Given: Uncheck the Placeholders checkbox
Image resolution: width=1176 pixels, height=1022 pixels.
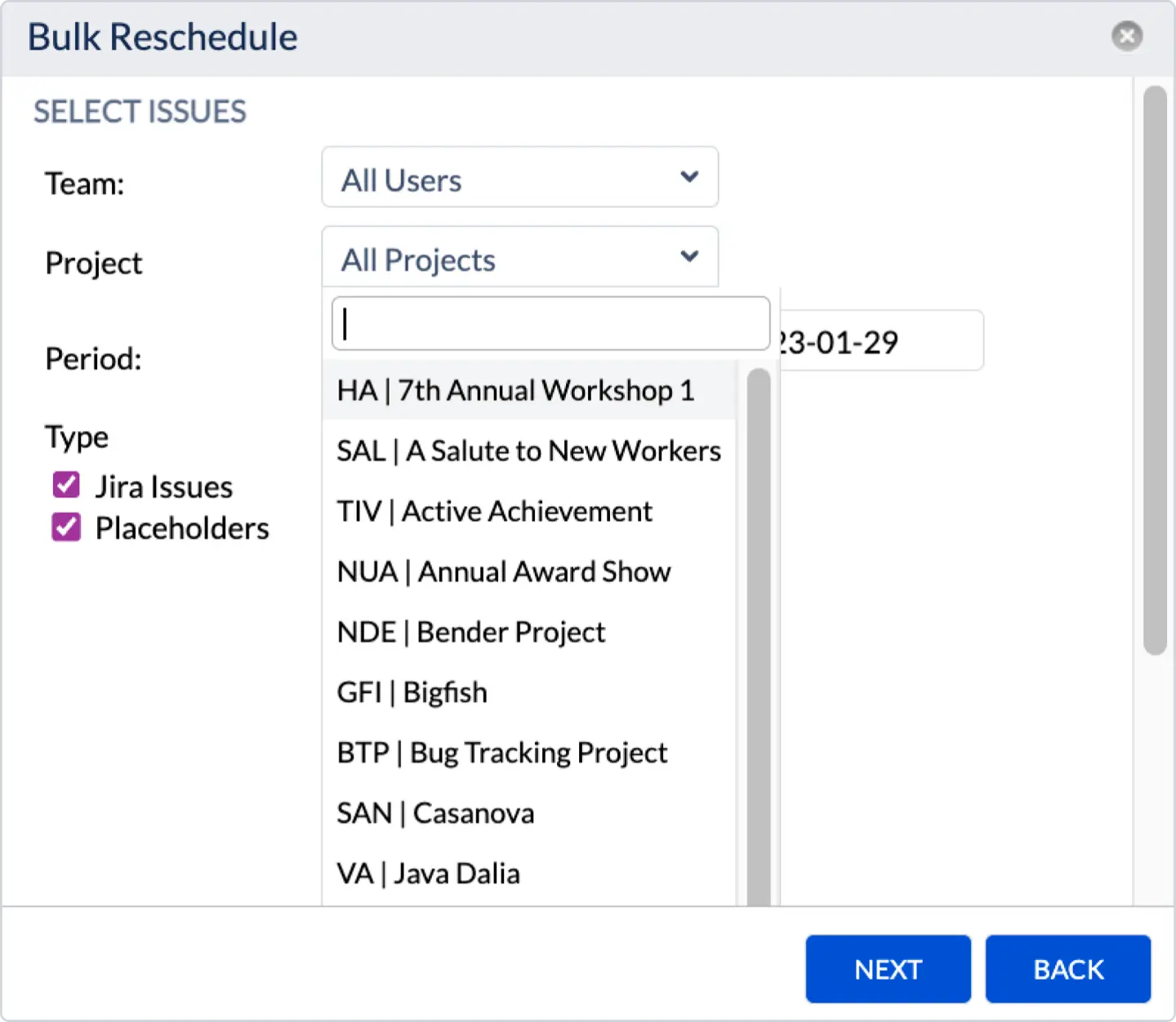Looking at the screenshot, I should [66, 527].
